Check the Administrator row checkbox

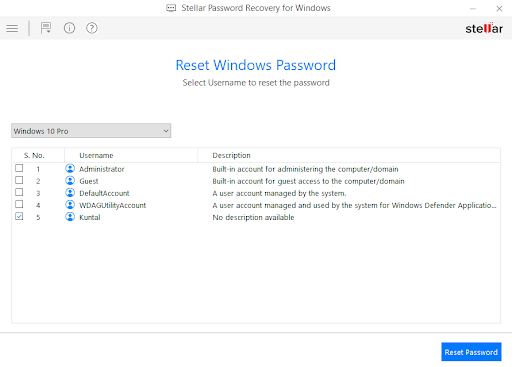tap(19, 168)
